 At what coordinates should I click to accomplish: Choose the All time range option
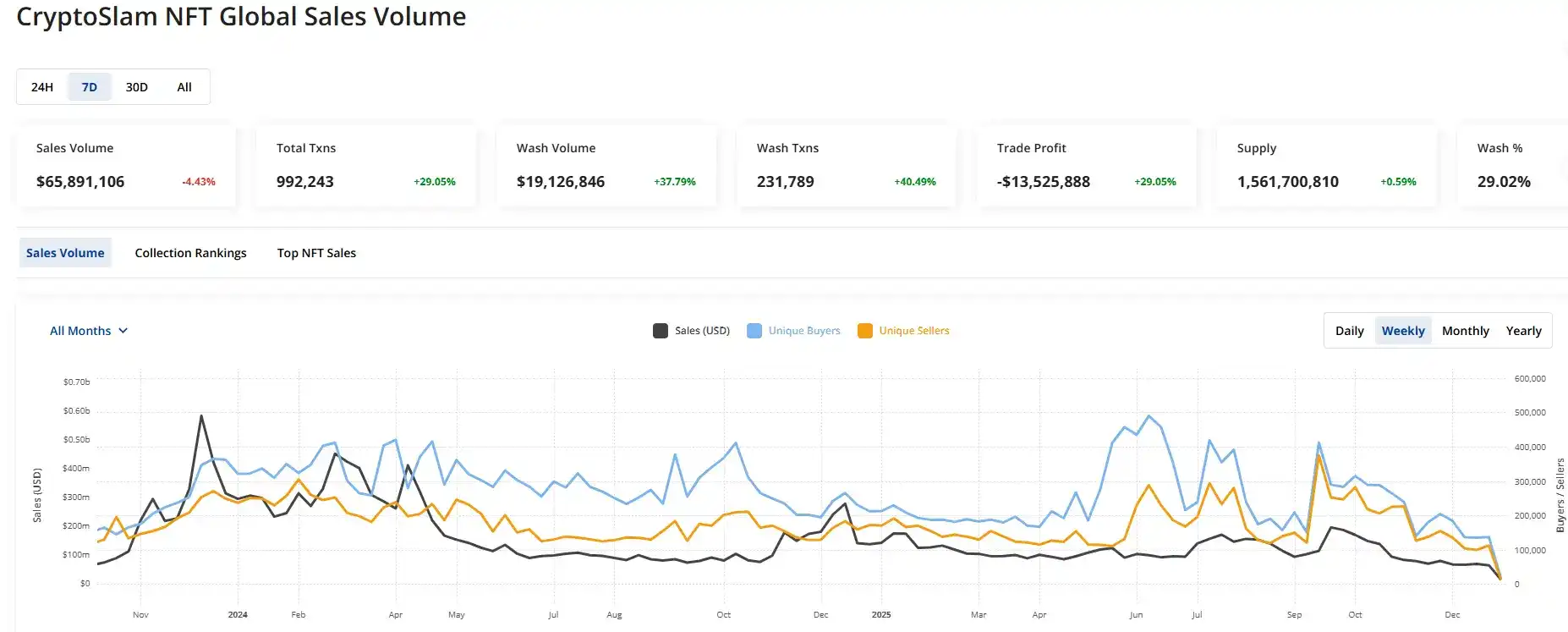184,87
